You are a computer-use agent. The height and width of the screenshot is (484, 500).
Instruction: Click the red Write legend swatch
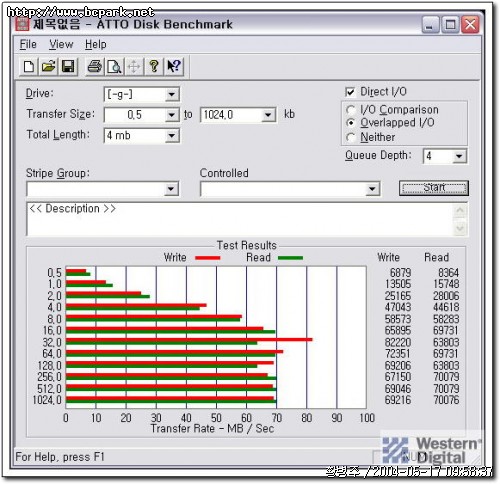207,258
